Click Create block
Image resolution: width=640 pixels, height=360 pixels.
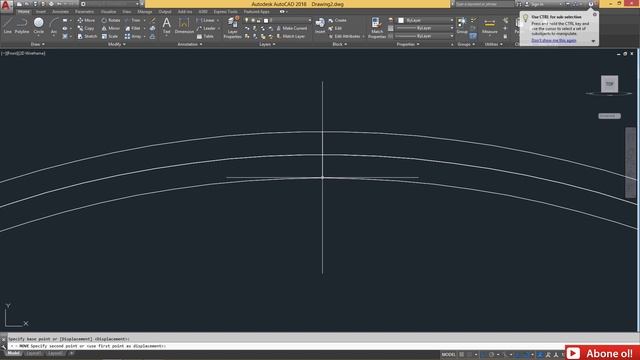[338, 20]
